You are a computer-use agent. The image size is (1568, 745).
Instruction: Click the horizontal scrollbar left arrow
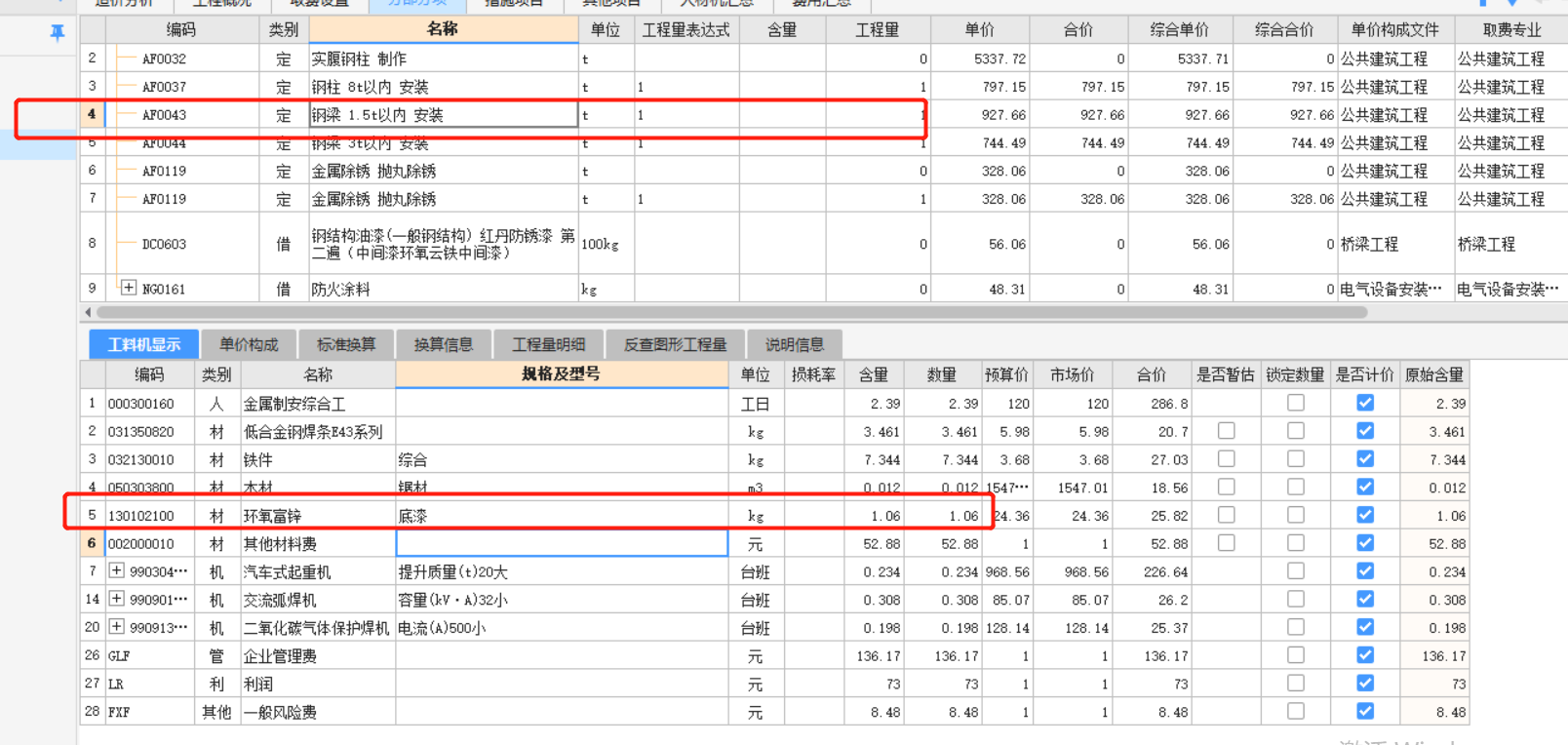pyautogui.click(x=89, y=313)
